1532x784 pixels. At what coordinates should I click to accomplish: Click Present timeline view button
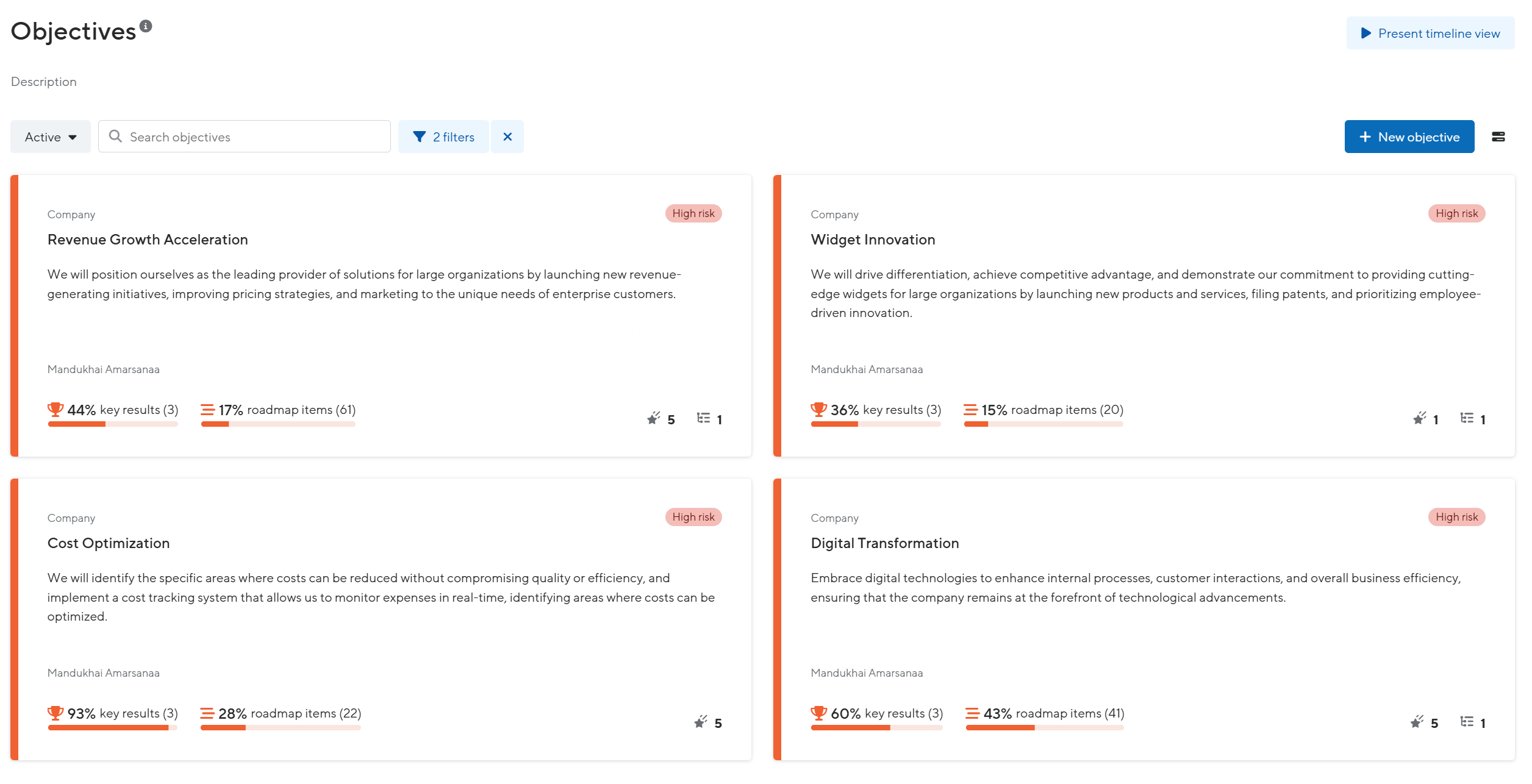[x=1430, y=34]
